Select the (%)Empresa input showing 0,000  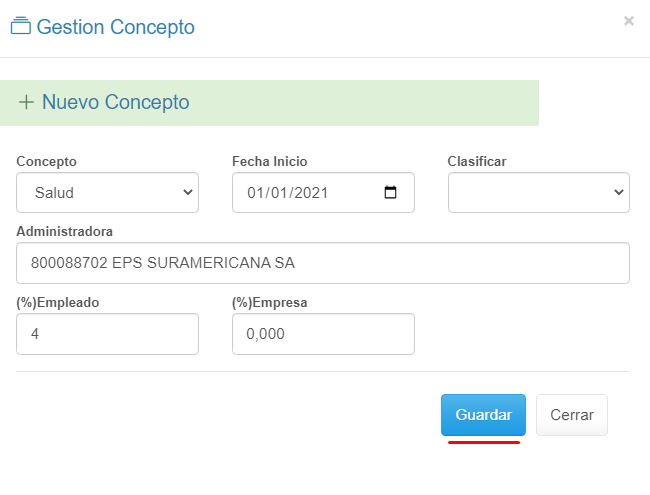323,334
